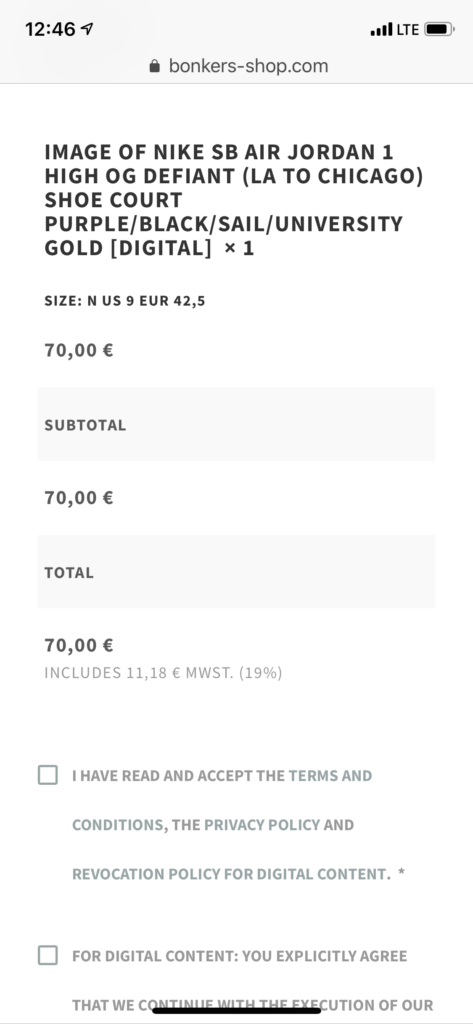Tap the LTE network indicator
473x1024 pixels.
[408, 29]
